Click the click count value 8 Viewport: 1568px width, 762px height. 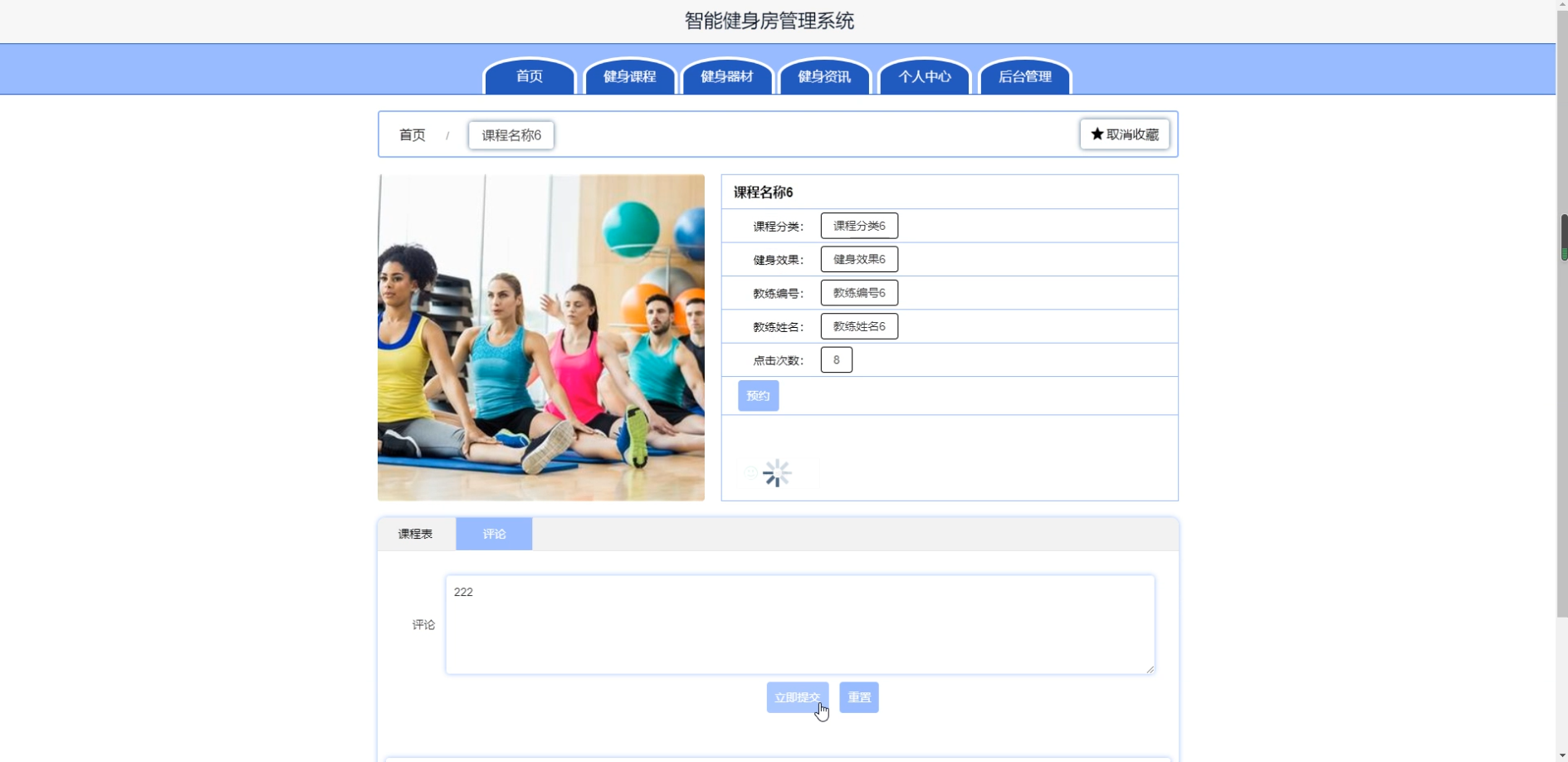pos(837,359)
